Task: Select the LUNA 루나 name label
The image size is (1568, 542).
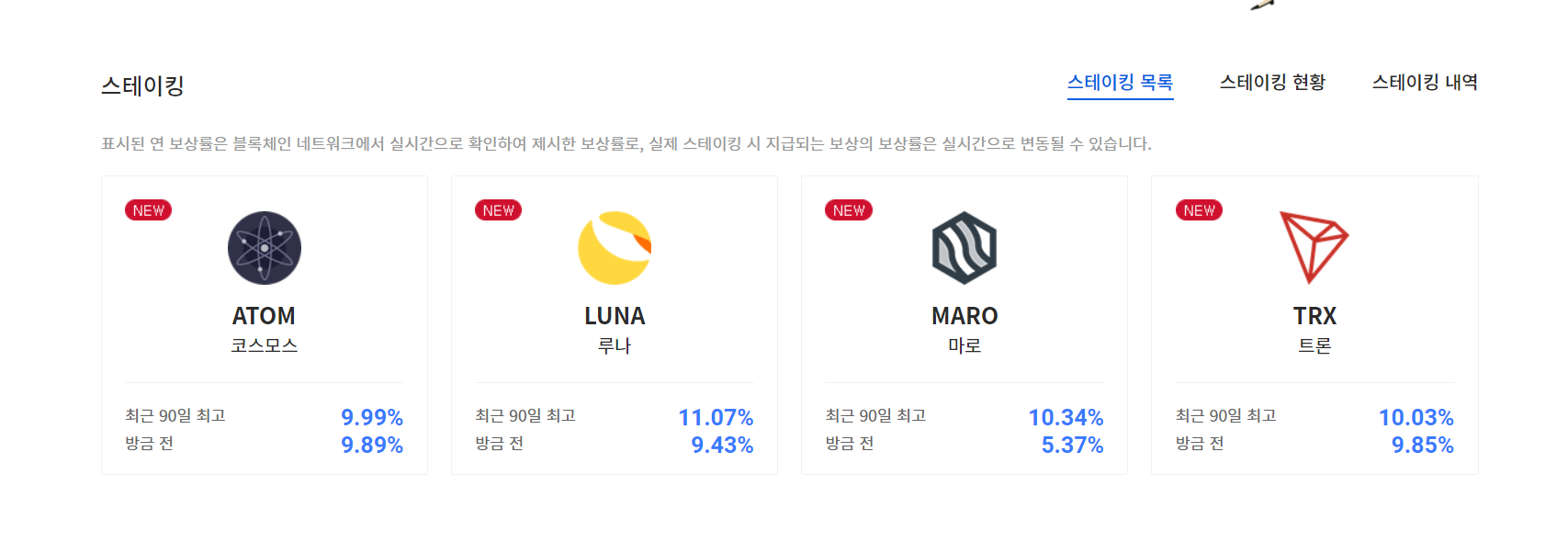Action: point(615,330)
